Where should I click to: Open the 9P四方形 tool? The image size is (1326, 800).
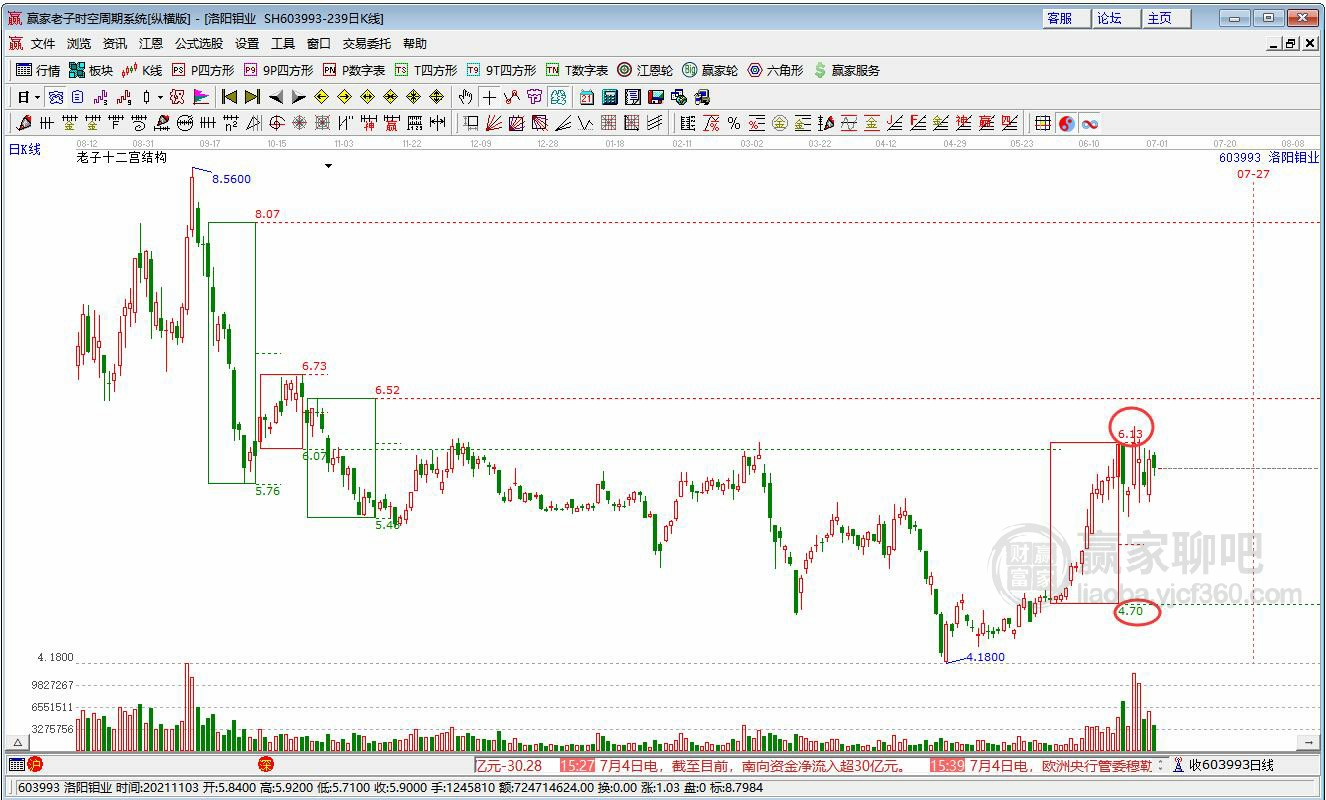click(x=278, y=70)
